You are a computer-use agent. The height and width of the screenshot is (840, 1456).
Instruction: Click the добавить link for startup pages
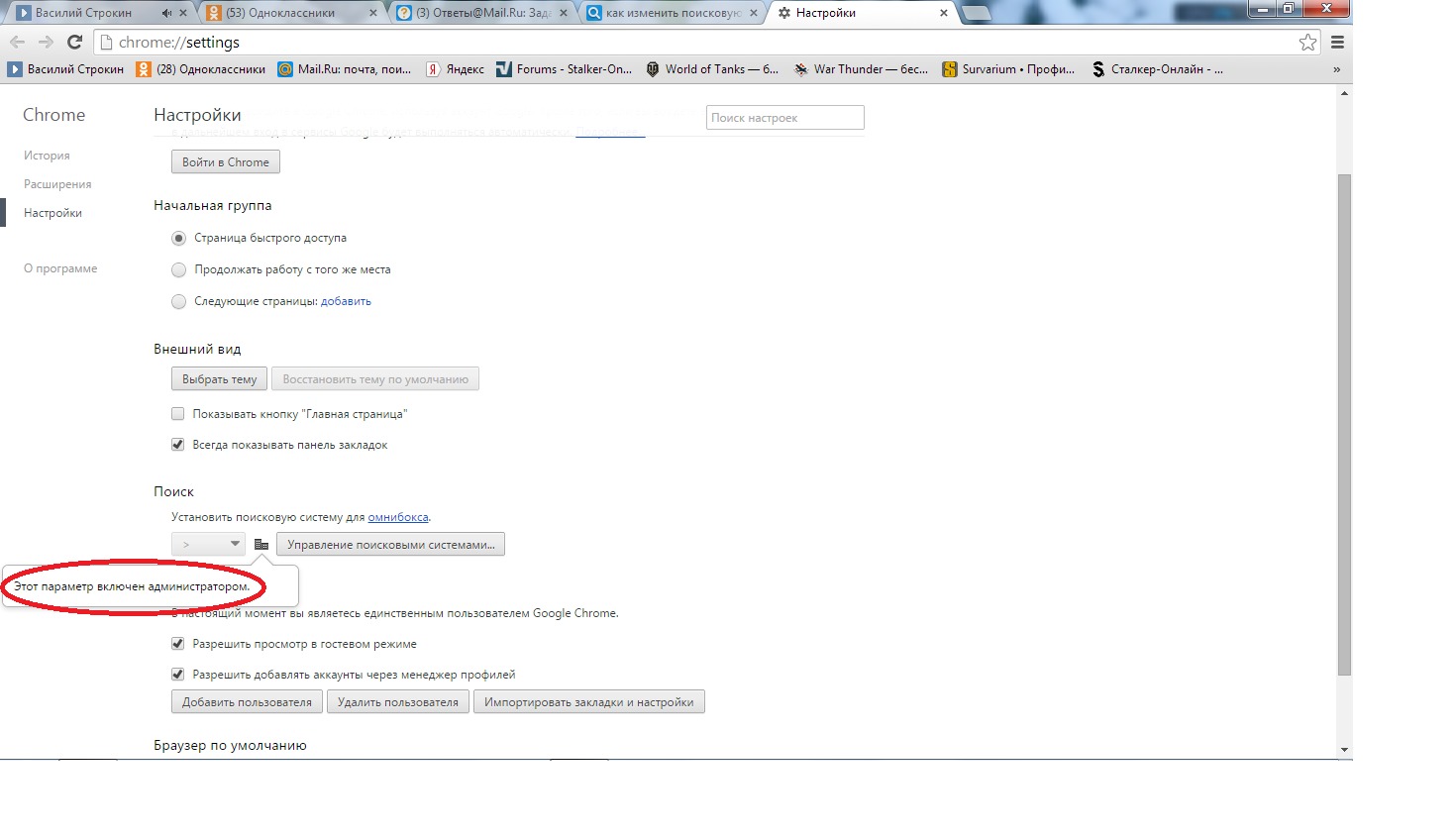(346, 301)
